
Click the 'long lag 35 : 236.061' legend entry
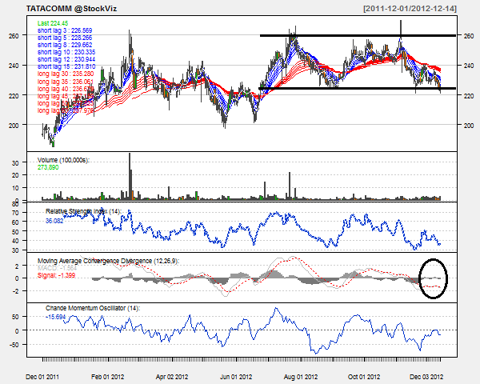point(66,81)
